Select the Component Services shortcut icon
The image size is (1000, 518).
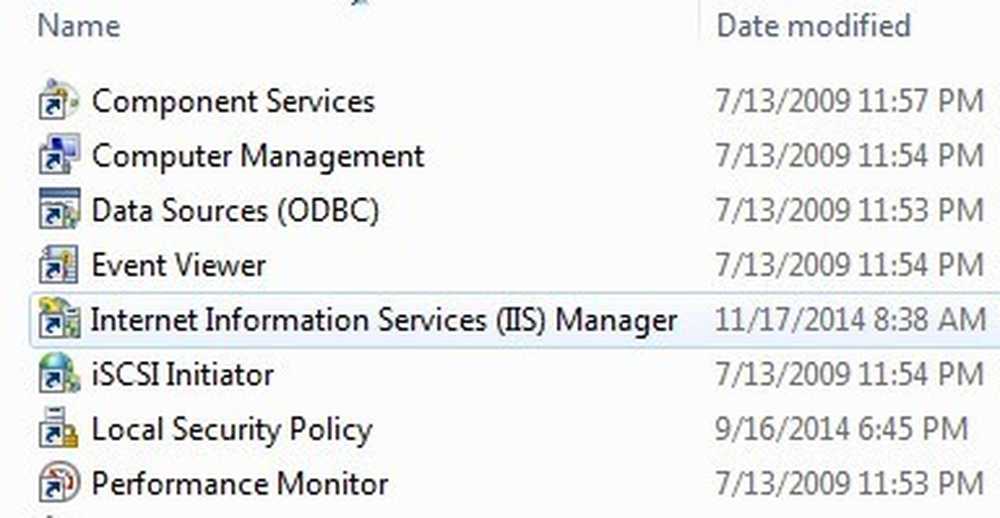point(59,101)
